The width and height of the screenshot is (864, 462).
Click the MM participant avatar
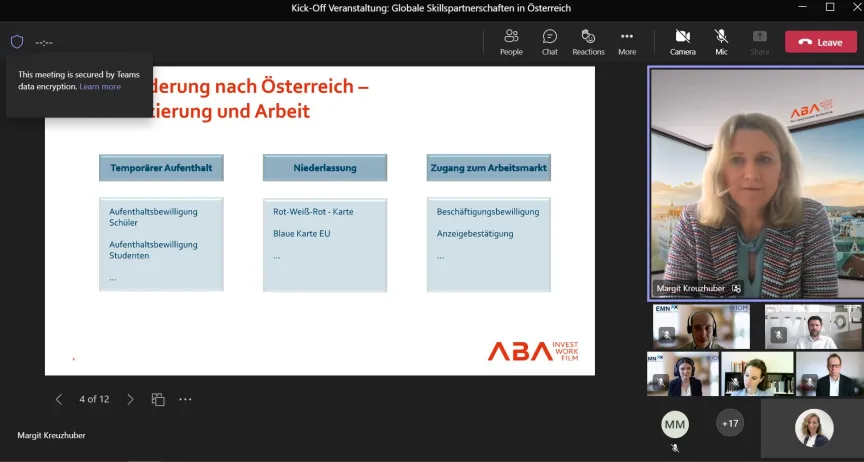pyautogui.click(x=675, y=425)
